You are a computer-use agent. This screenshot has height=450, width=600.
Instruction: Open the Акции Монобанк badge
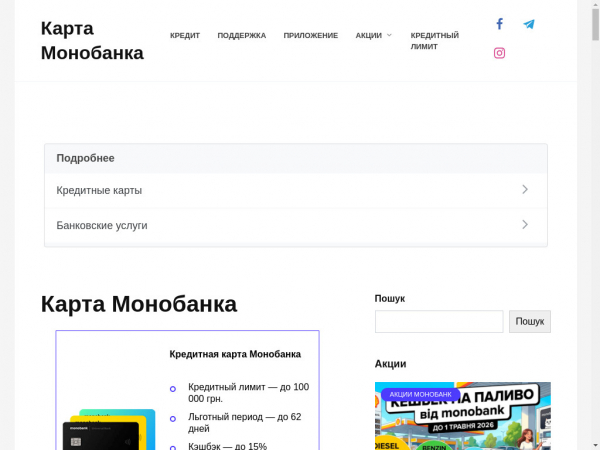[x=420, y=395]
